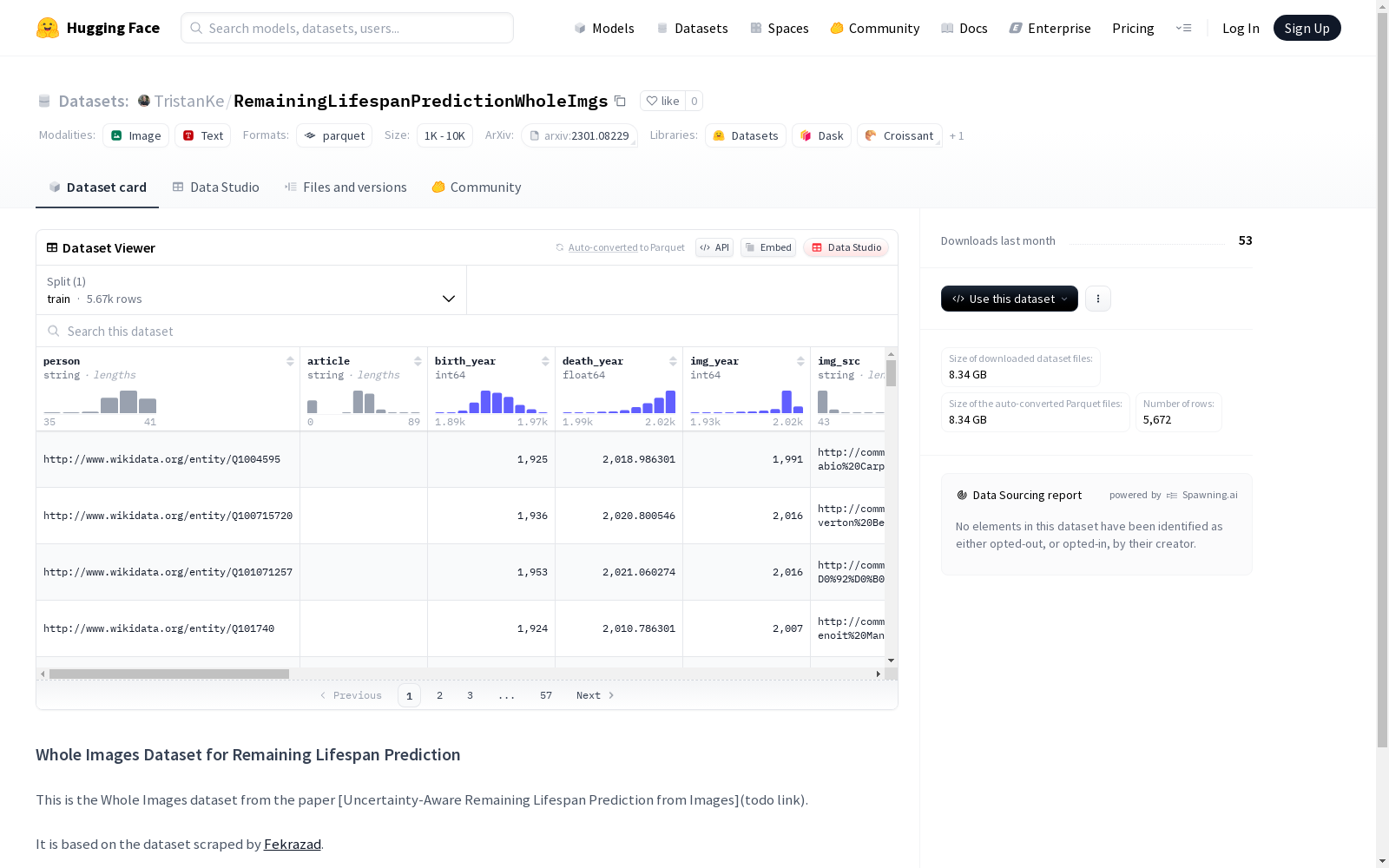Go to Datasets in the top navigation

click(692, 28)
